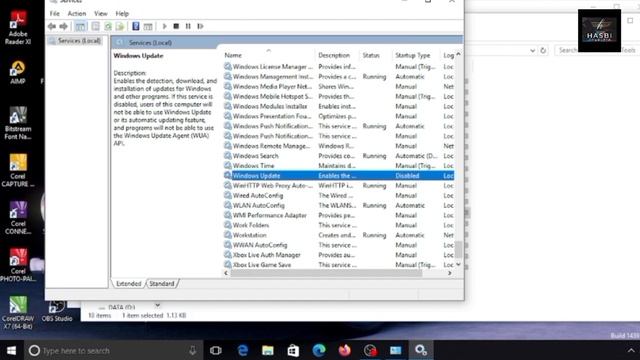640x360 pixels.
Task: Select Windows License Manager service
Action: click(x=339, y=67)
